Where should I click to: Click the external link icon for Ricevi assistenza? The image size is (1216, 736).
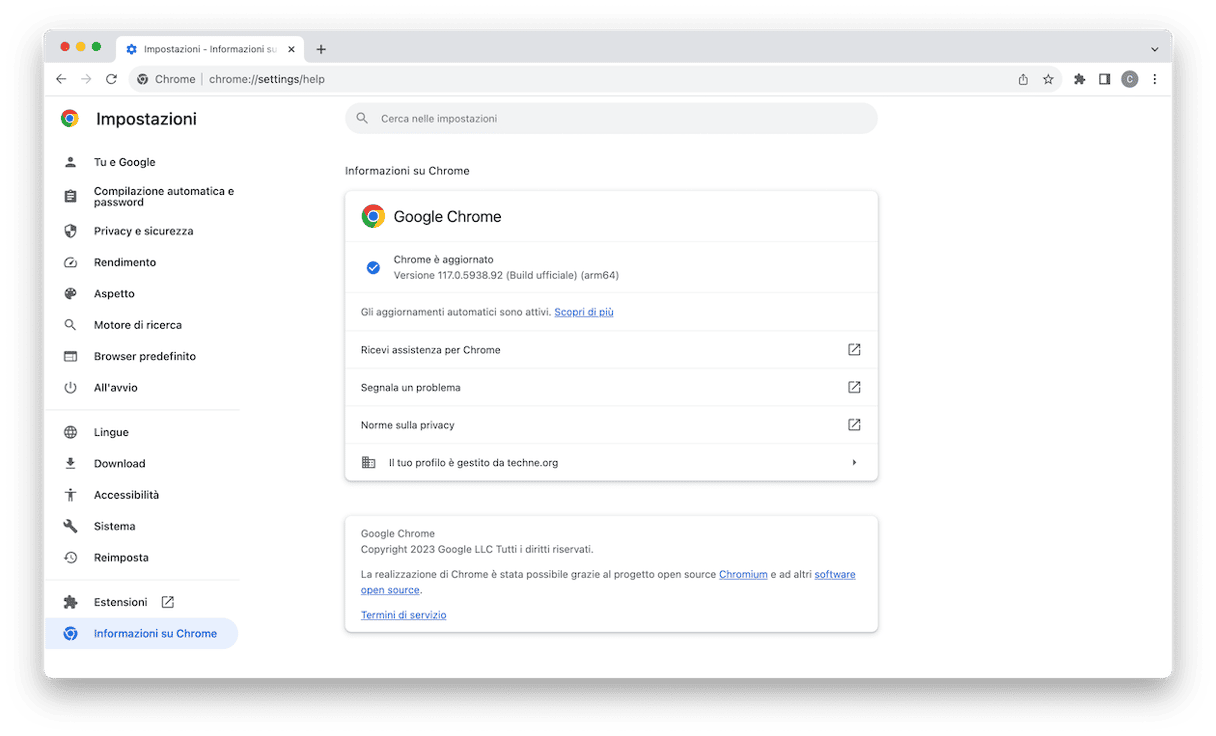tap(854, 350)
